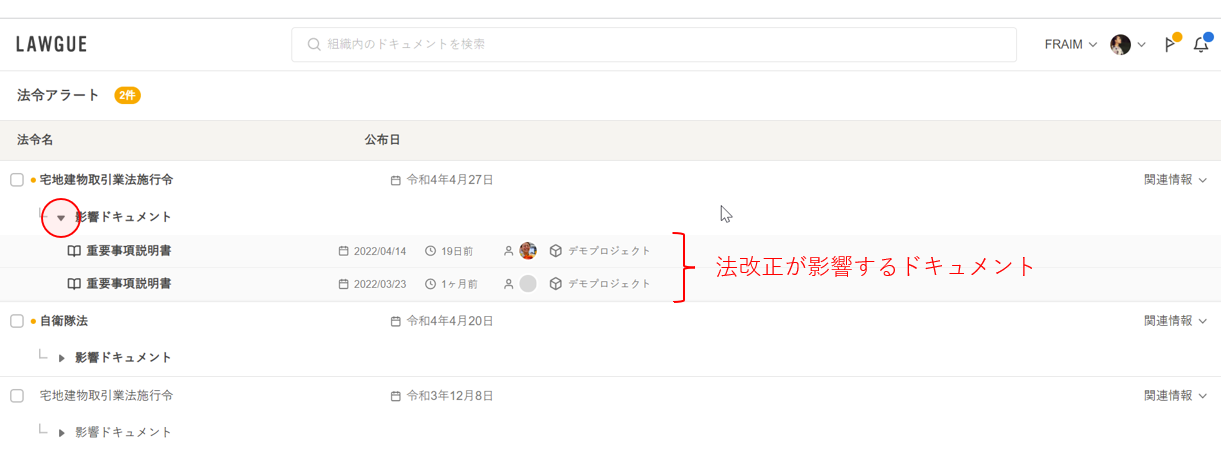1221x453 pixels.
Task: Check the first 宅地建物取引業法施行令 checkbox
Action: pyautogui.click(x=17, y=180)
